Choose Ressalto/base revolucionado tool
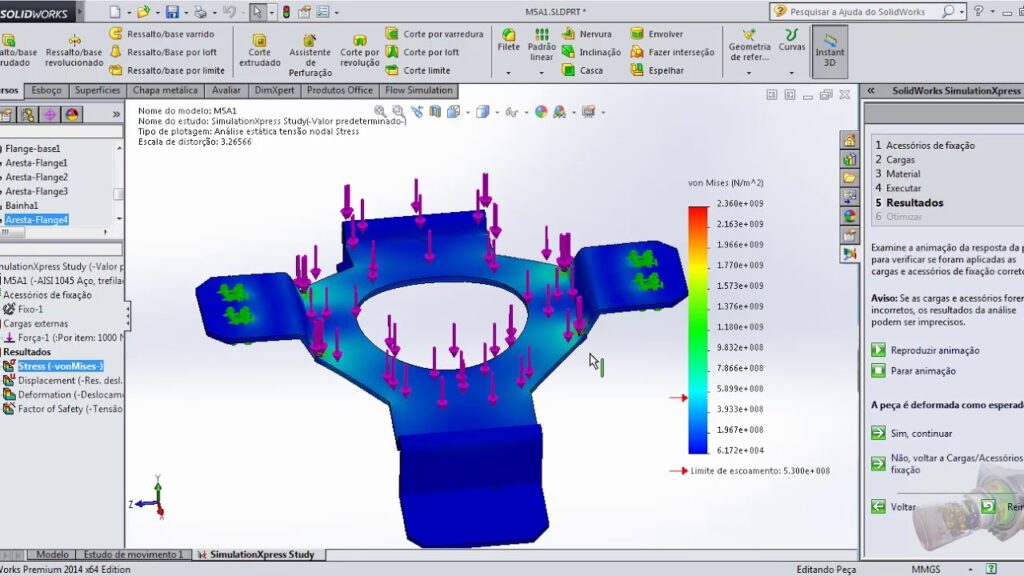This screenshot has width=1024, height=576. pyautogui.click(x=74, y=52)
